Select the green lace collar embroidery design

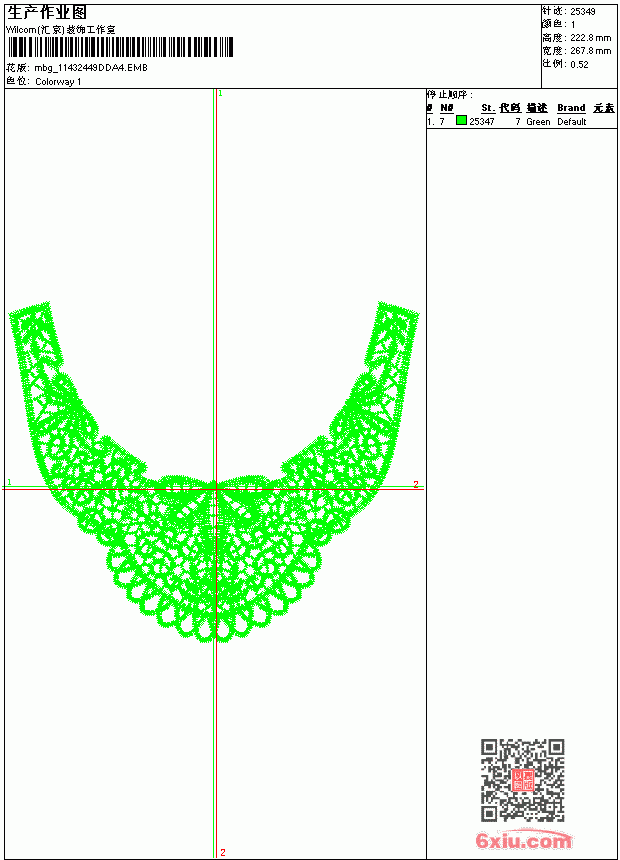click(x=214, y=472)
